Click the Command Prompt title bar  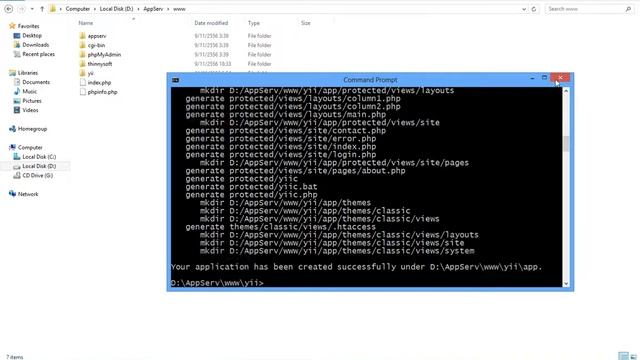(x=370, y=80)
